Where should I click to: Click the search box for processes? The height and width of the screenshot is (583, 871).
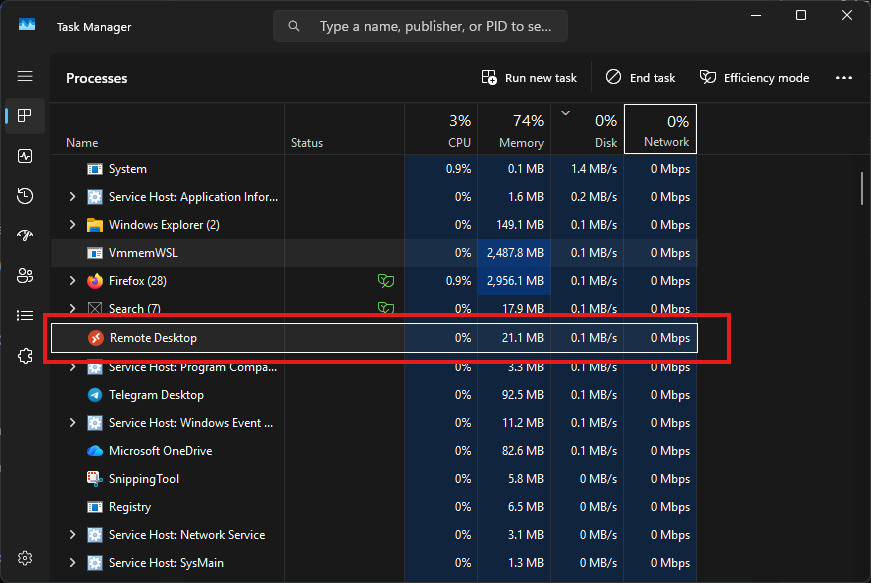(x=420, y=27)
